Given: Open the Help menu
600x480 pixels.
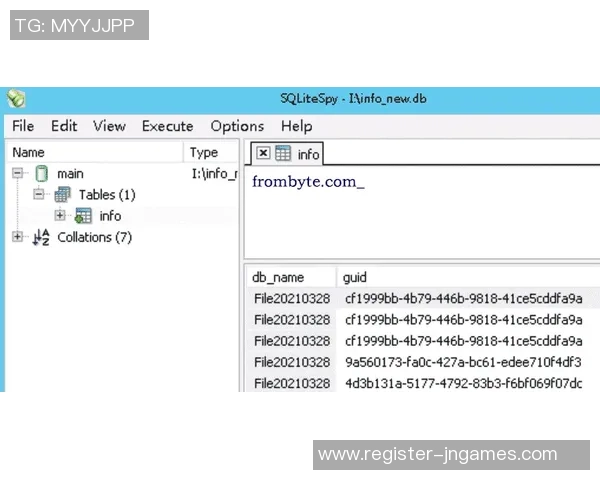Looking at the screenshot, I should (x=296, y=126).
